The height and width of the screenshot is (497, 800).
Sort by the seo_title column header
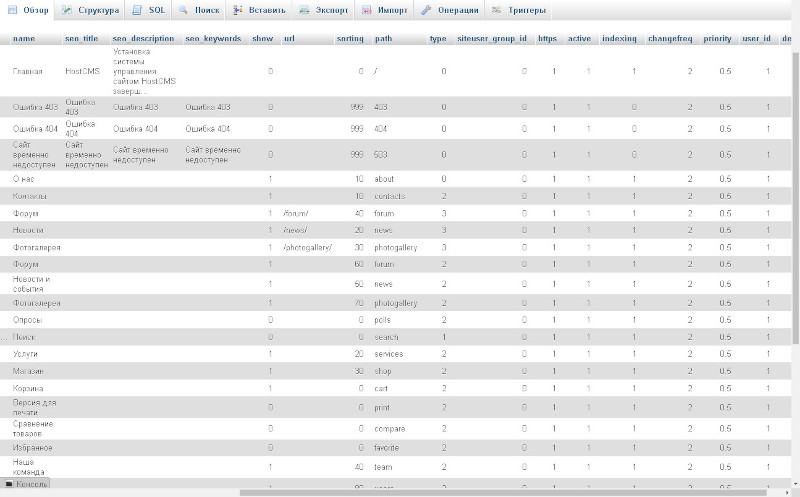81,38
